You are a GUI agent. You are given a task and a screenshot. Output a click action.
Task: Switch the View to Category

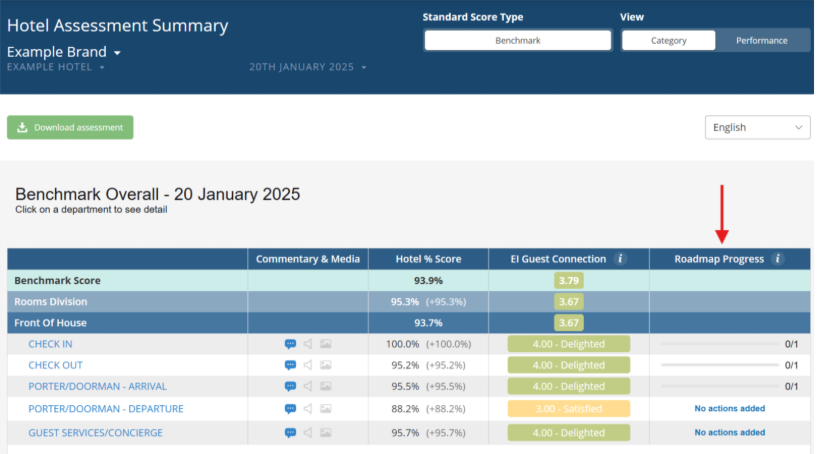coord(668,41)
